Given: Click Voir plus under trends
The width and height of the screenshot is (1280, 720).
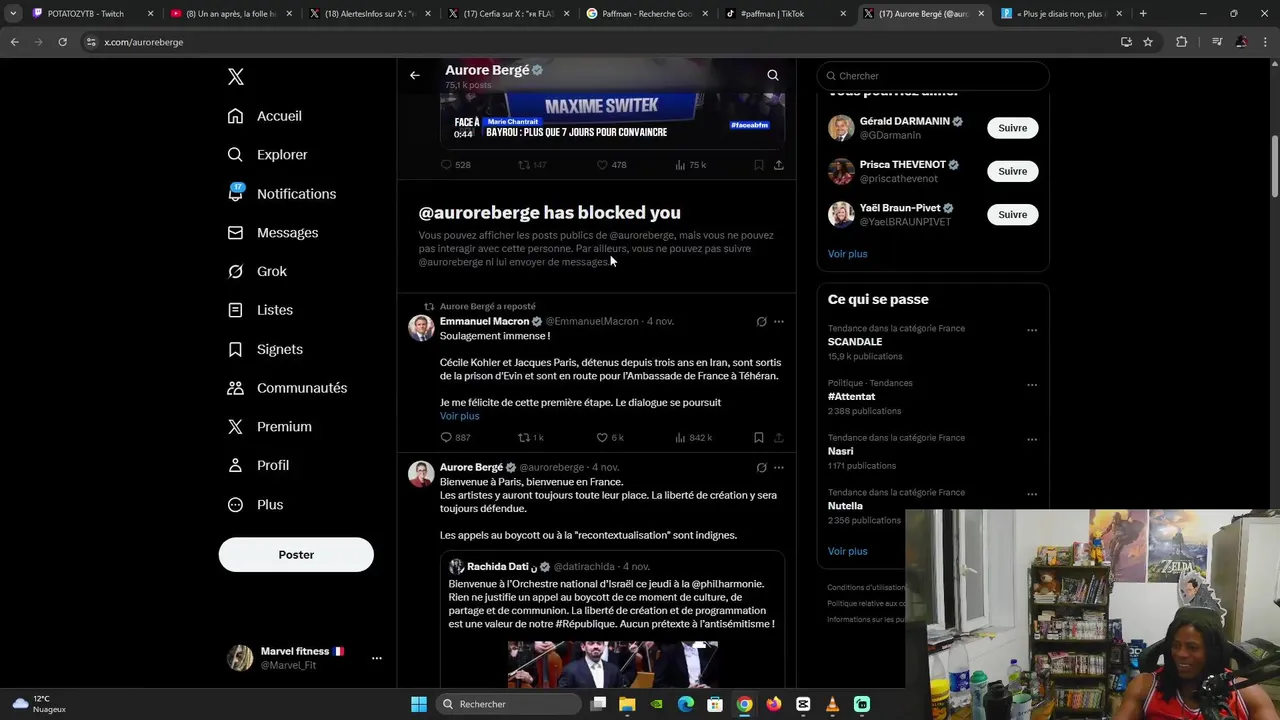Looking at the screenshot, I should (x=847, y=551).
